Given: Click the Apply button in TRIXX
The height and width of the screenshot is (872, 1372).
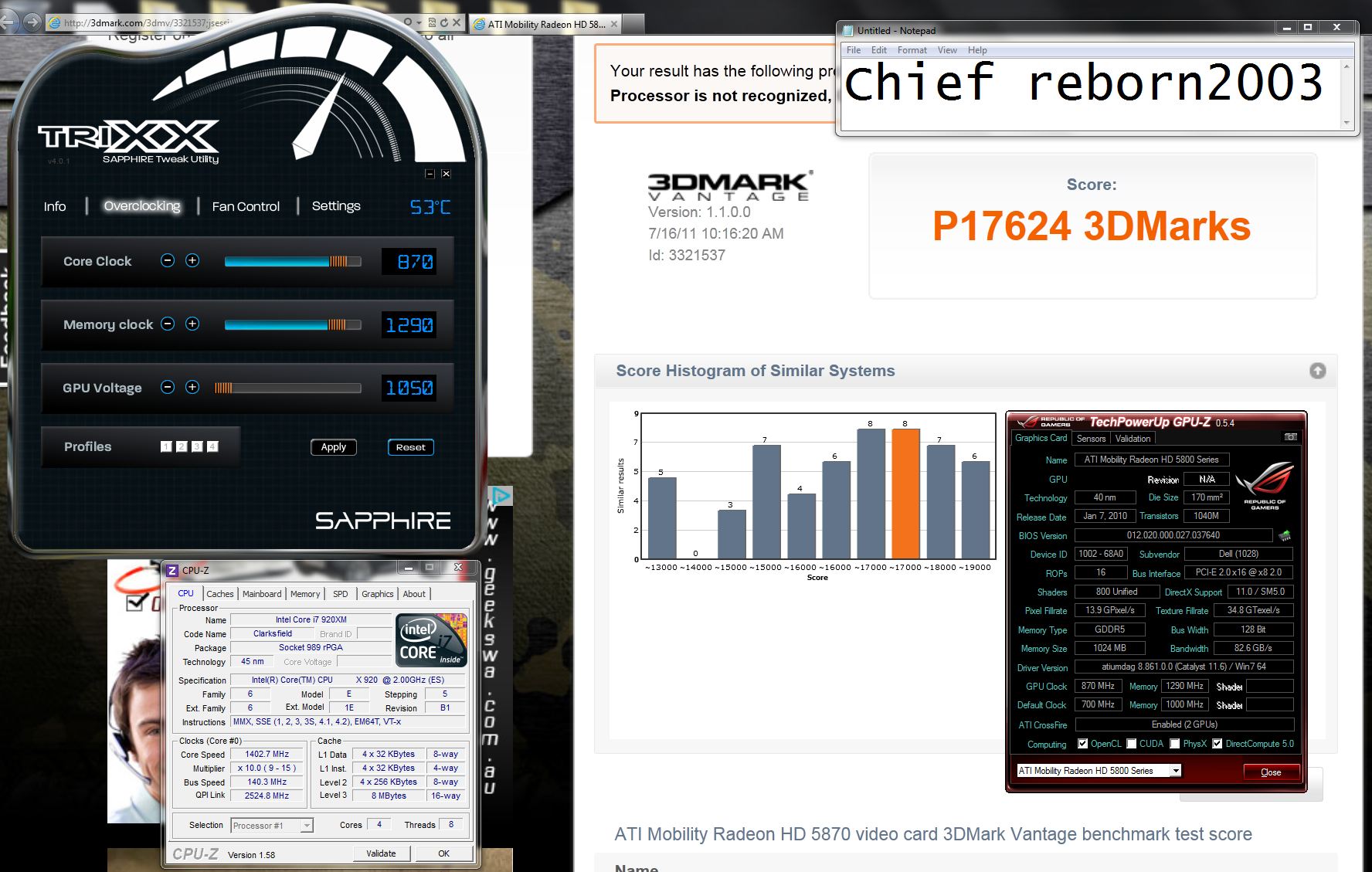Looking at the screenshot, I should click(x=334, y=446).
